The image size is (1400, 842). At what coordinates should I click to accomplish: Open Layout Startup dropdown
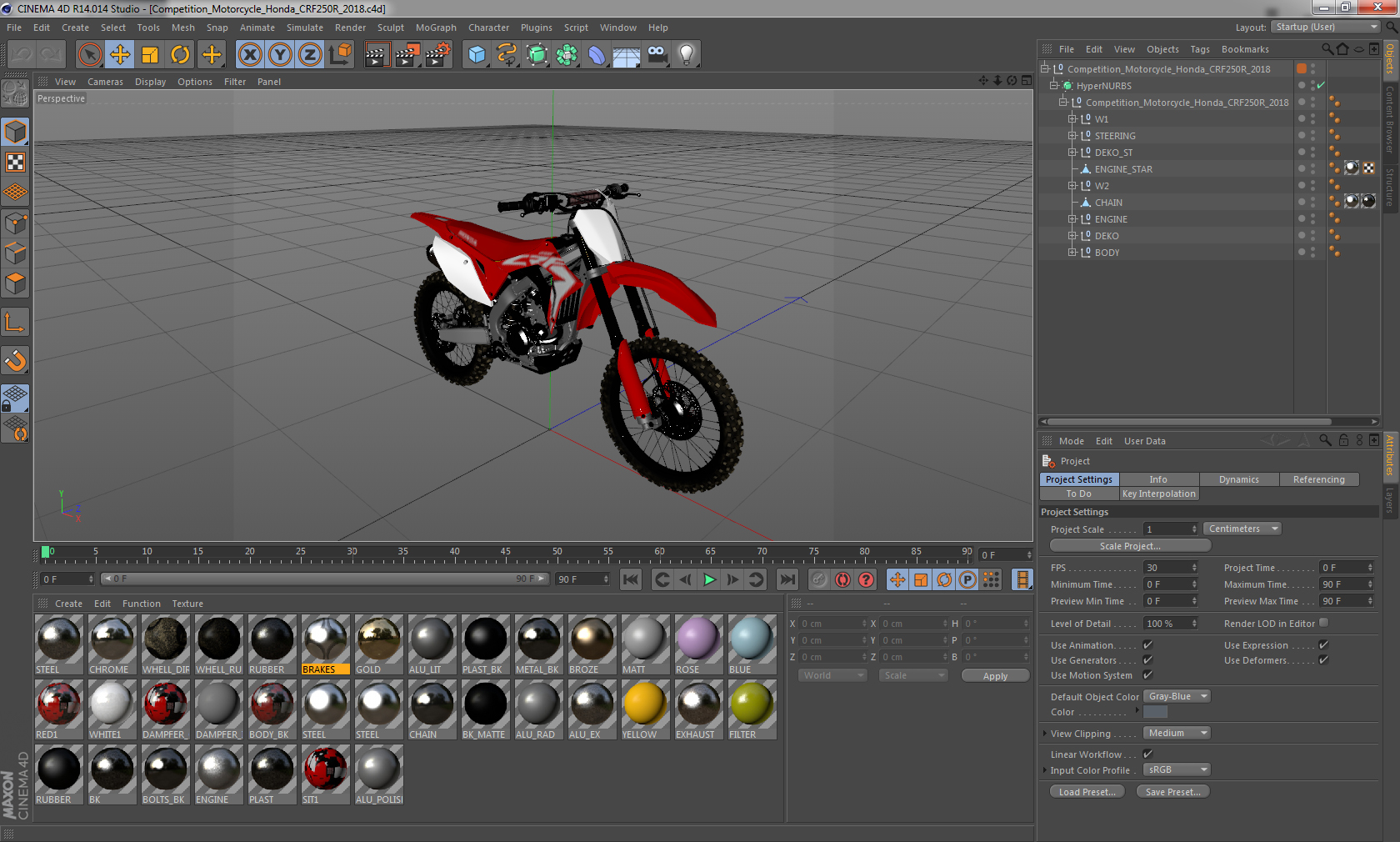[1326, 27]
